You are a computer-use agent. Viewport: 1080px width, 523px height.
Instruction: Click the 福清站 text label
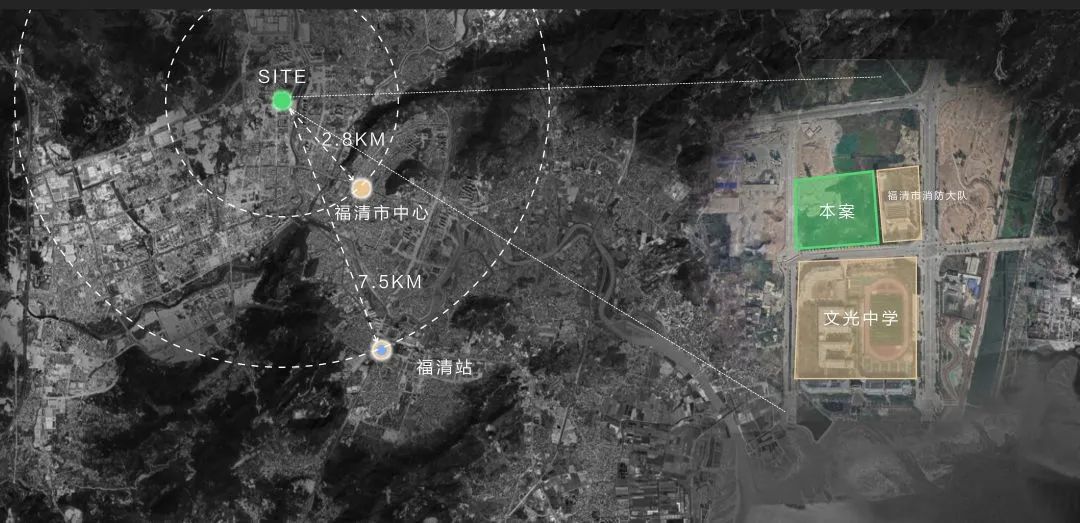444,368
